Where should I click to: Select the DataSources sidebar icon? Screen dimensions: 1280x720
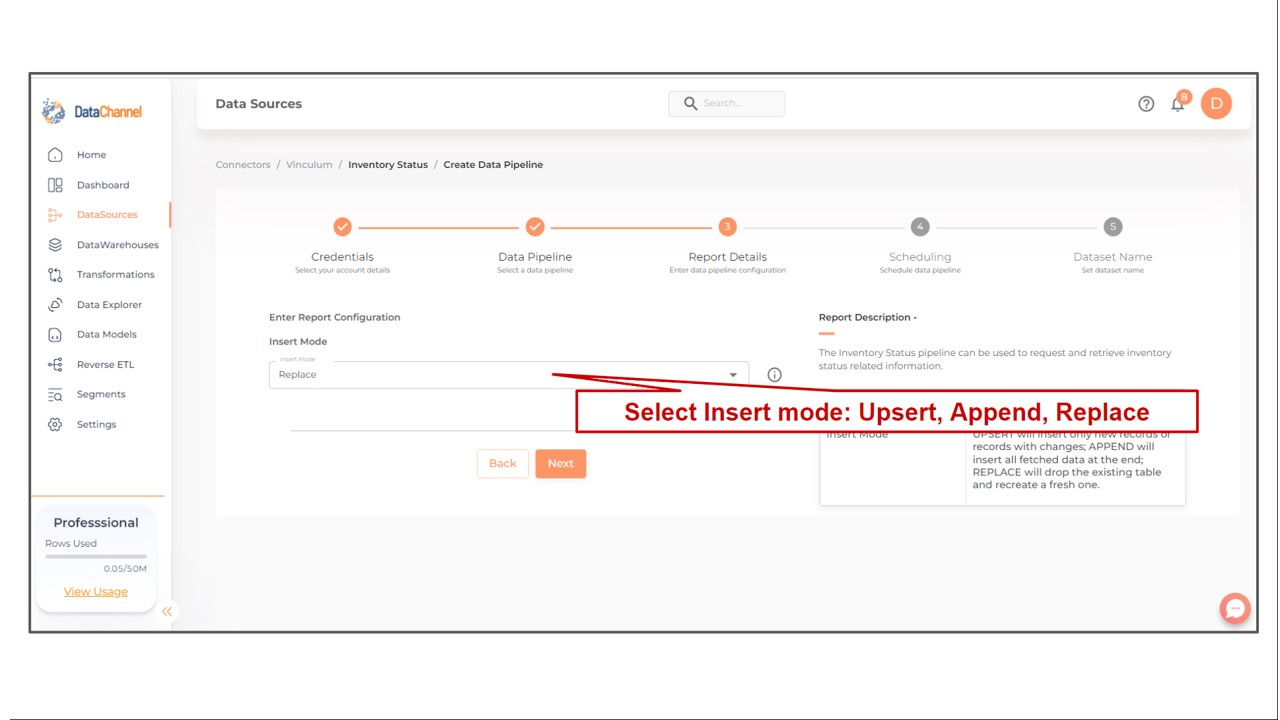(55, 215)
